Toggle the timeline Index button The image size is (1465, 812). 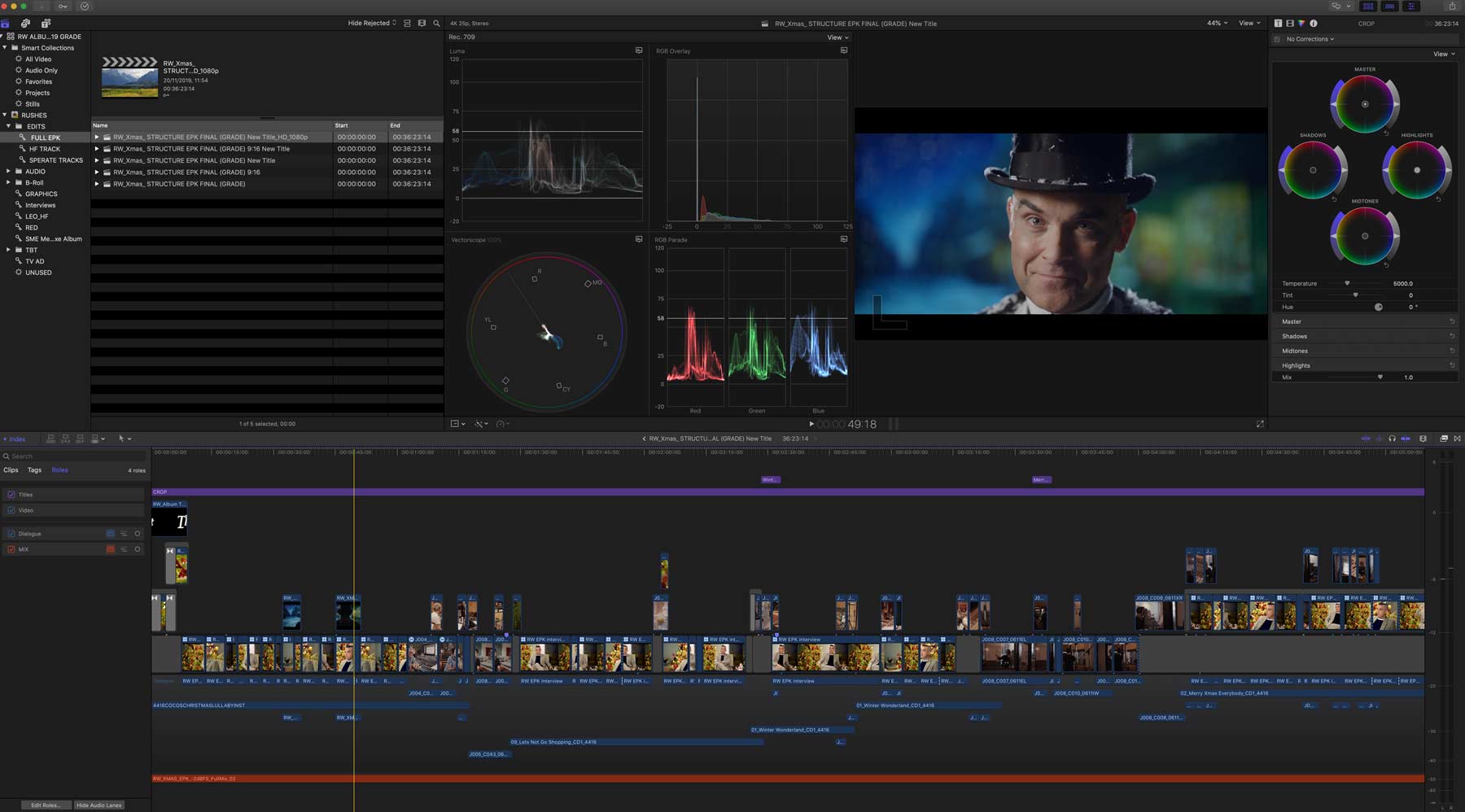15,439
